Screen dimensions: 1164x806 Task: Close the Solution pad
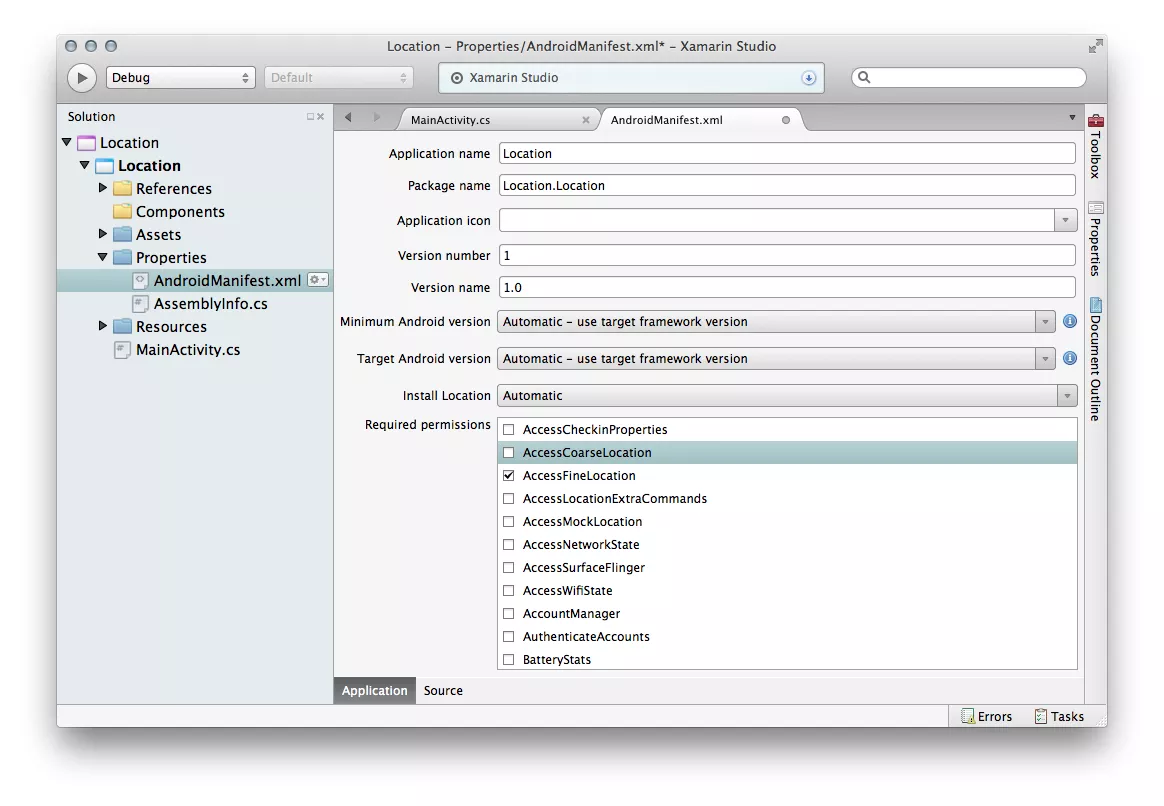pyautogui.click(x=321, y=117)
